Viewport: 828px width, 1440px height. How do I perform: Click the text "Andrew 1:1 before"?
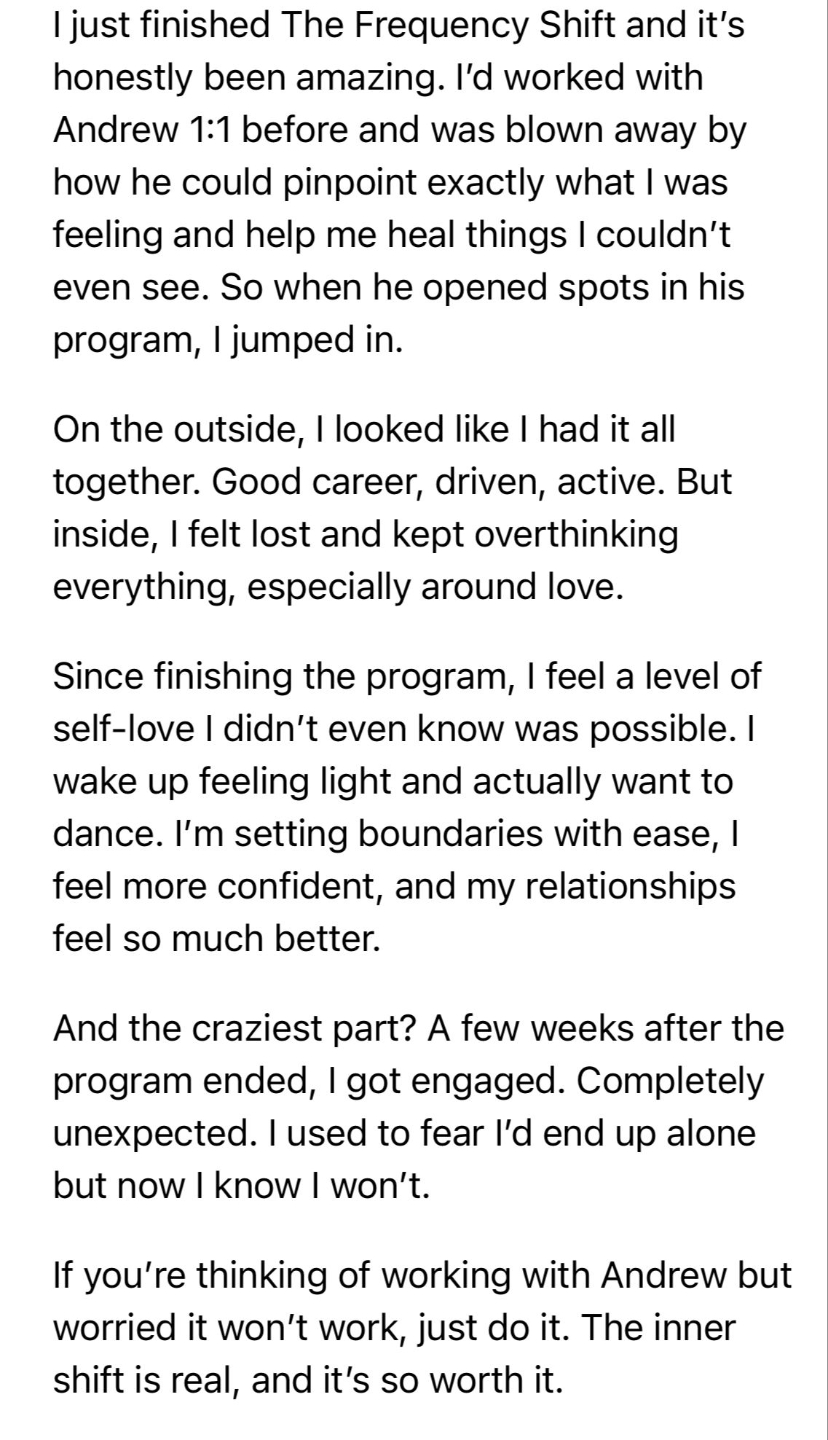pyautogui.click(x=196, y=129)
